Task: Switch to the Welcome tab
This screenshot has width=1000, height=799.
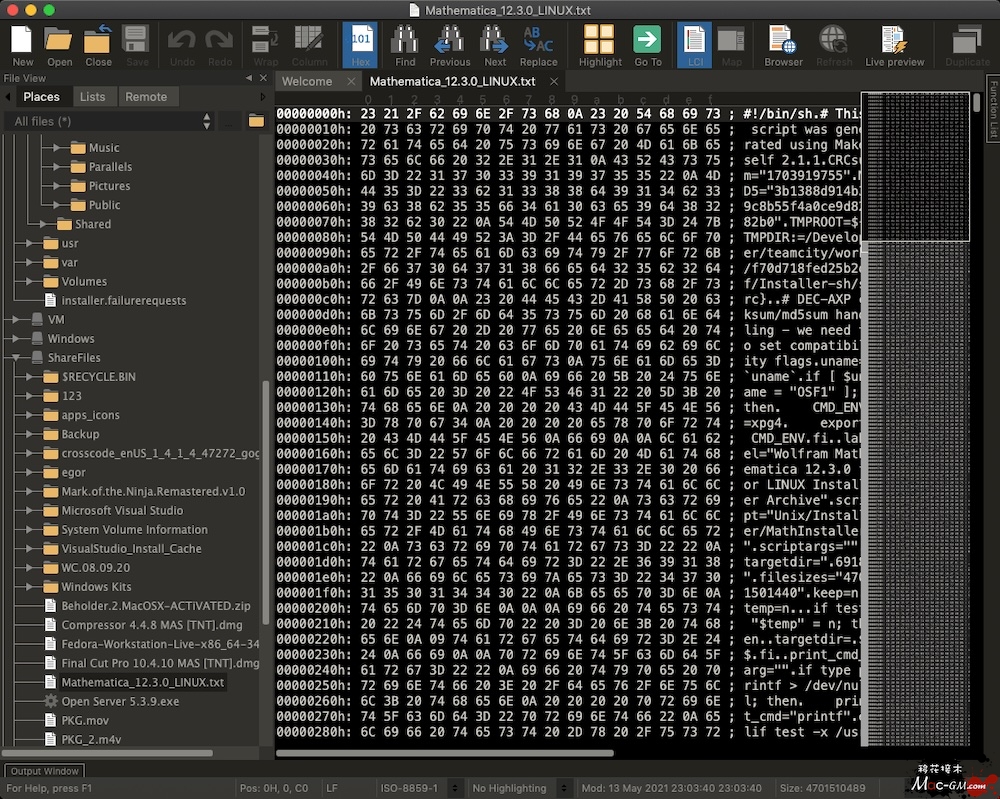Action: coord(307,82)
